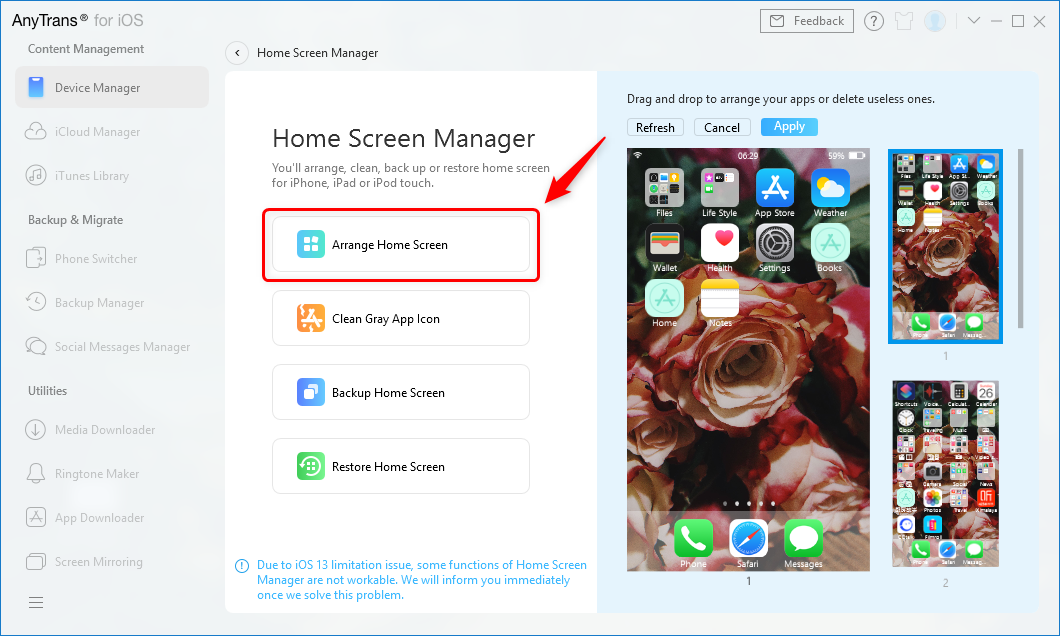Click the user account avatar icon
Viewport: 1060px width, 636px height.
pos(935,21)
